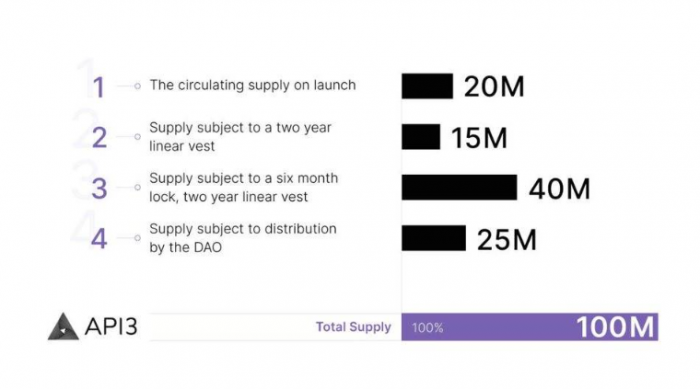Click the API3 triangle logo icon
The height and width of the screenshot is (389, 700).
coord(63,326)
